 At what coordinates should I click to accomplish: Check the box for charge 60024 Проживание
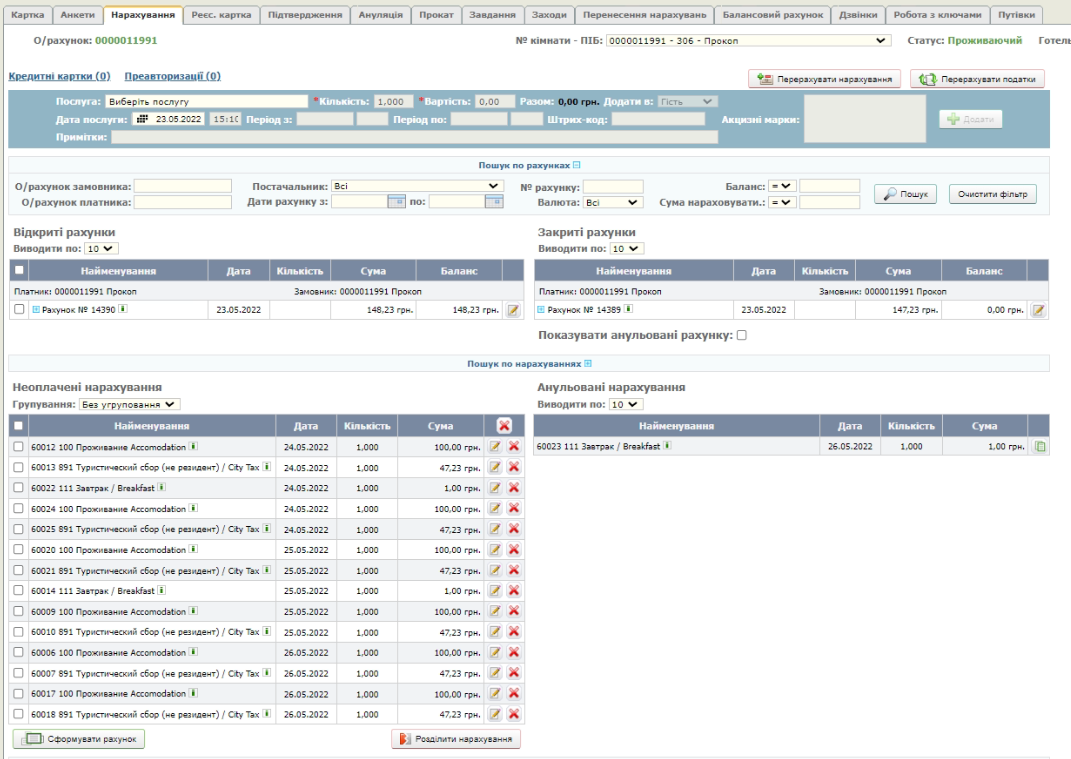coord(18,508)
